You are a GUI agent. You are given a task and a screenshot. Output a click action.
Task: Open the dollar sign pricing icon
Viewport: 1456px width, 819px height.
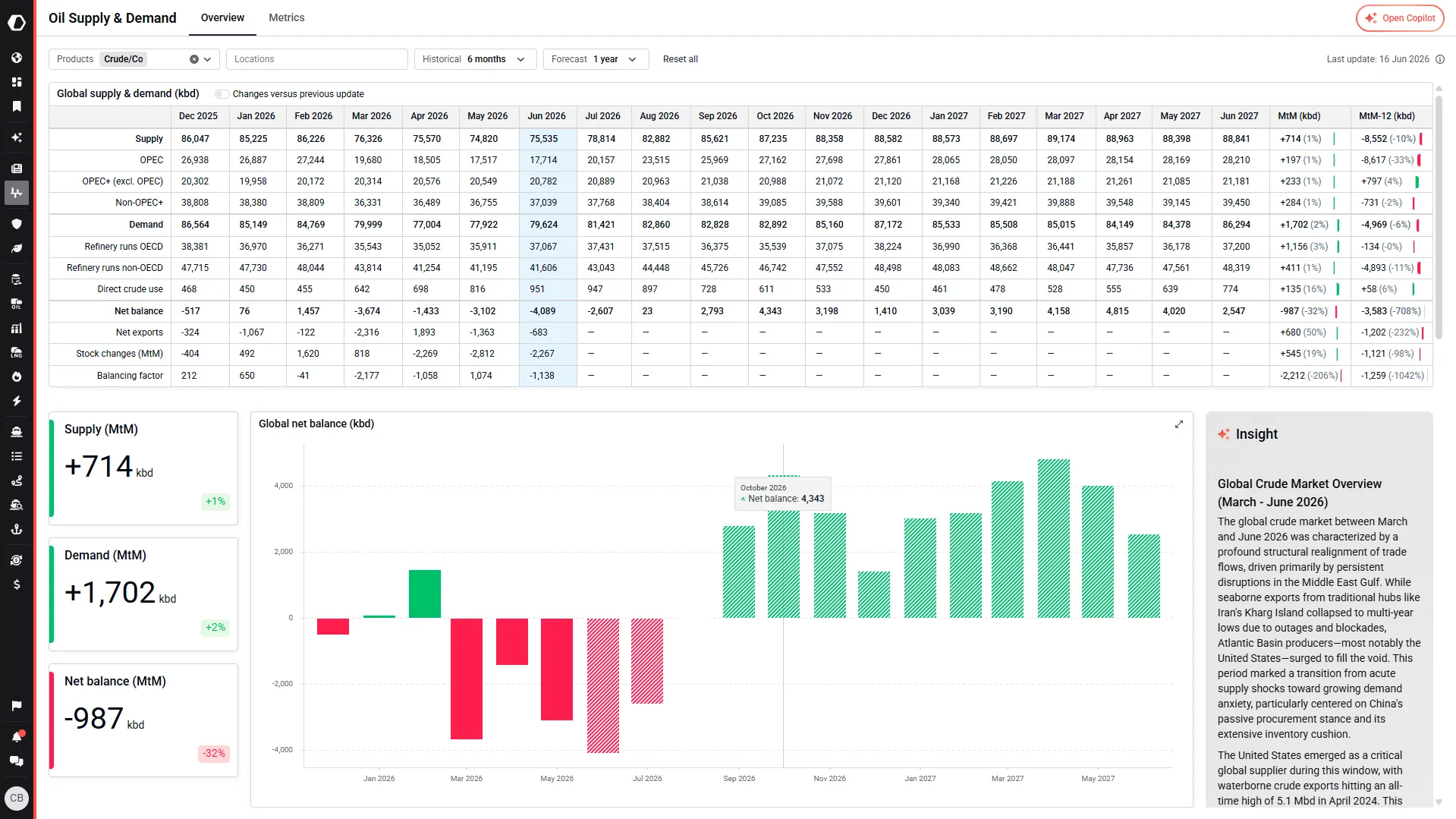[x=17, y=584]
